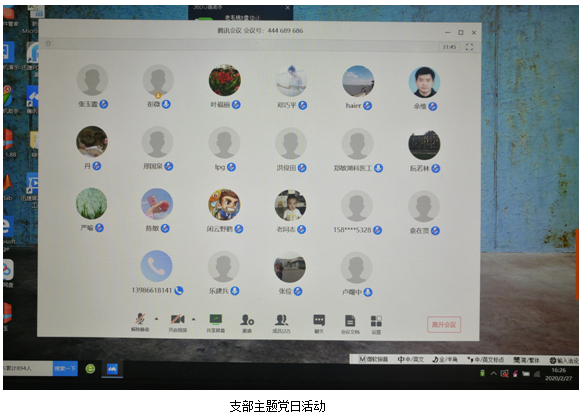Open the meeting info icon at top-left

point(48,44)
